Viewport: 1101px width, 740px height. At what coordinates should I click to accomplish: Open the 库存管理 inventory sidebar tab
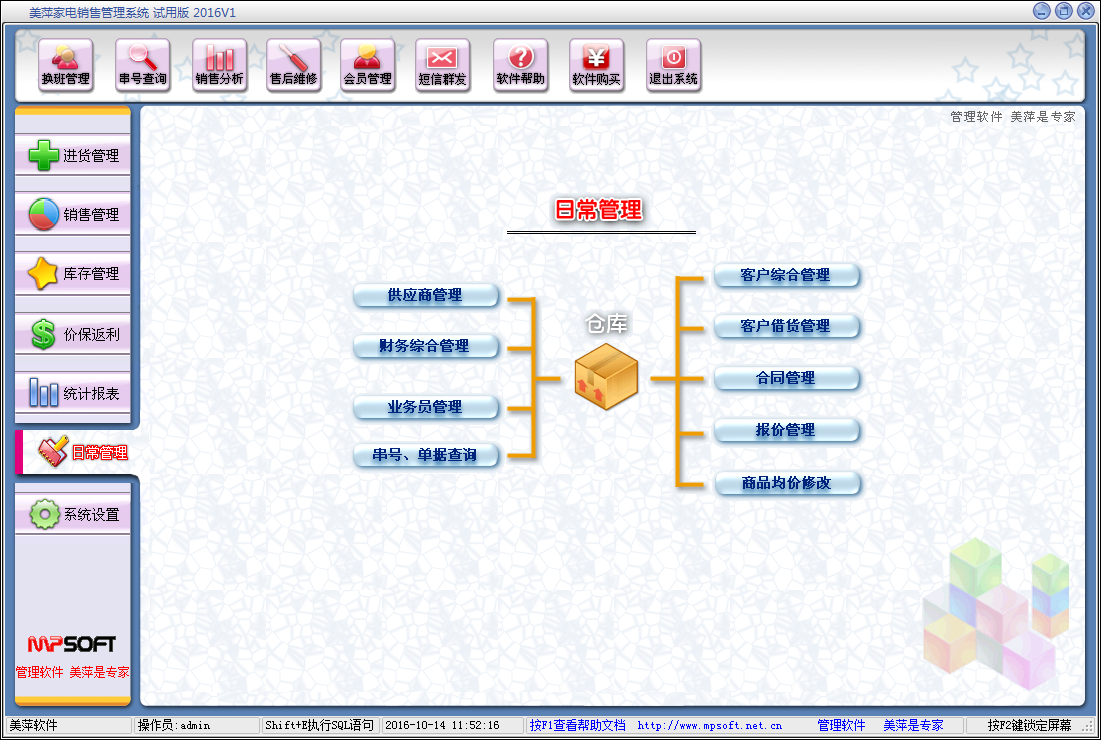click(x=73, y=274)
